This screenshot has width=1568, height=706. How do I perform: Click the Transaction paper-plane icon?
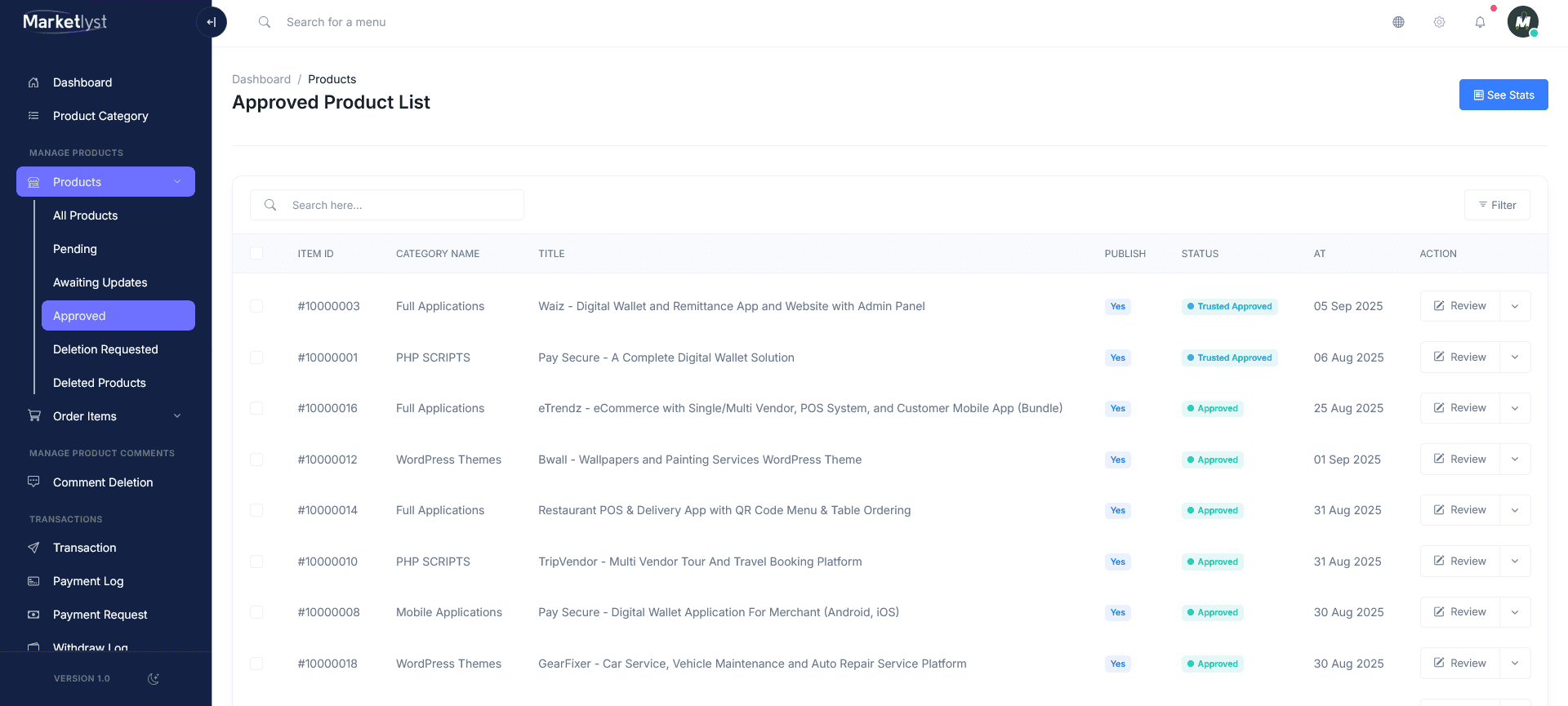(x=33, y=548)
